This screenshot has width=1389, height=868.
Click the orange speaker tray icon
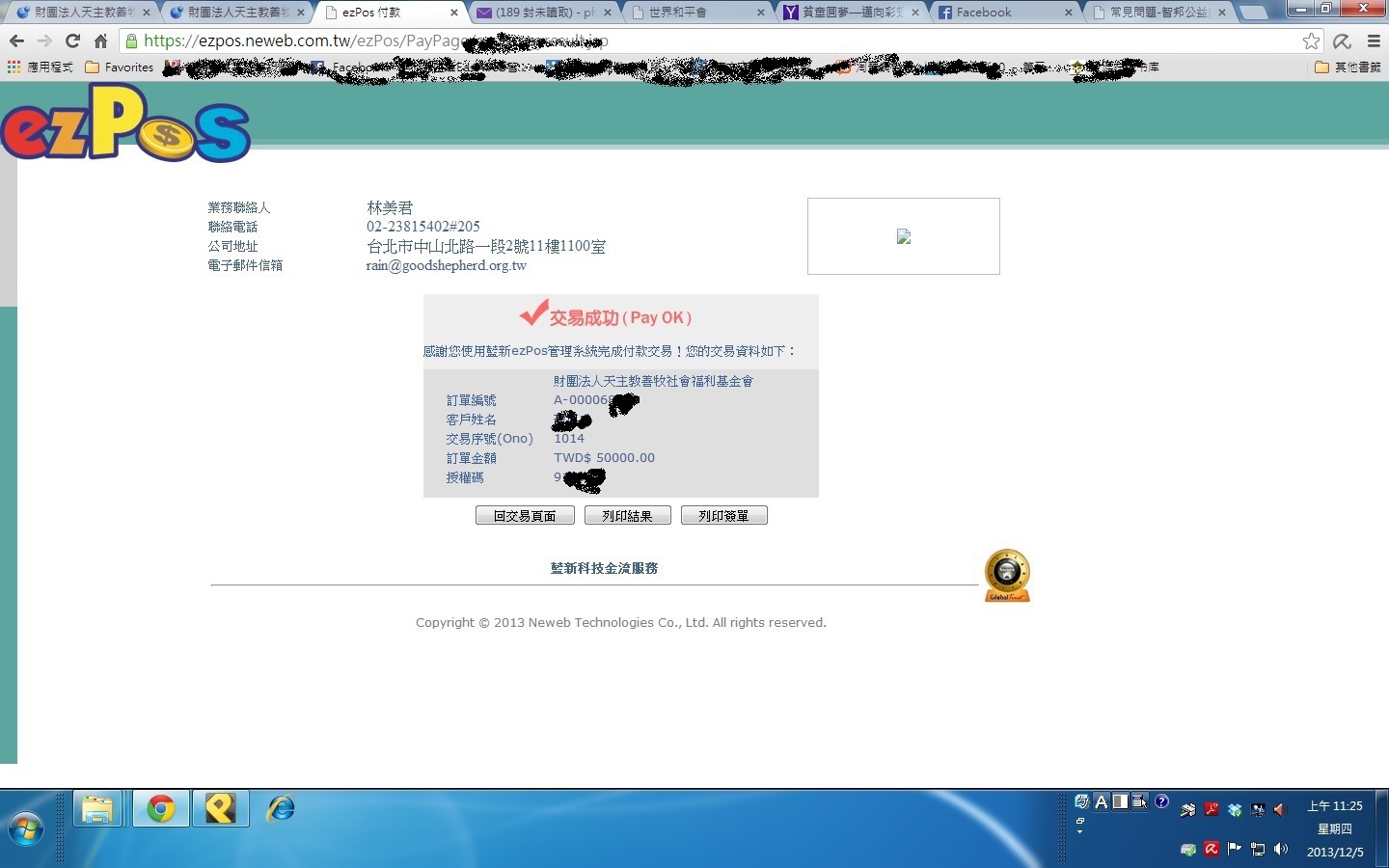tap(1281, 810)
